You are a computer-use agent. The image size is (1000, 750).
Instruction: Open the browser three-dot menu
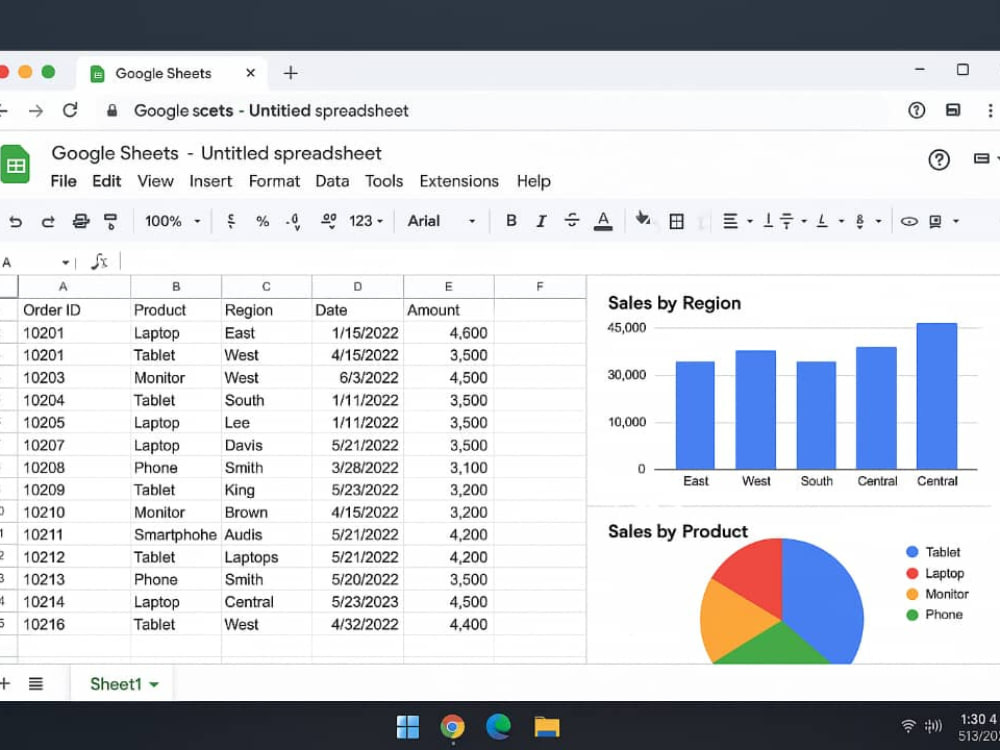click(x=990, y=110)
